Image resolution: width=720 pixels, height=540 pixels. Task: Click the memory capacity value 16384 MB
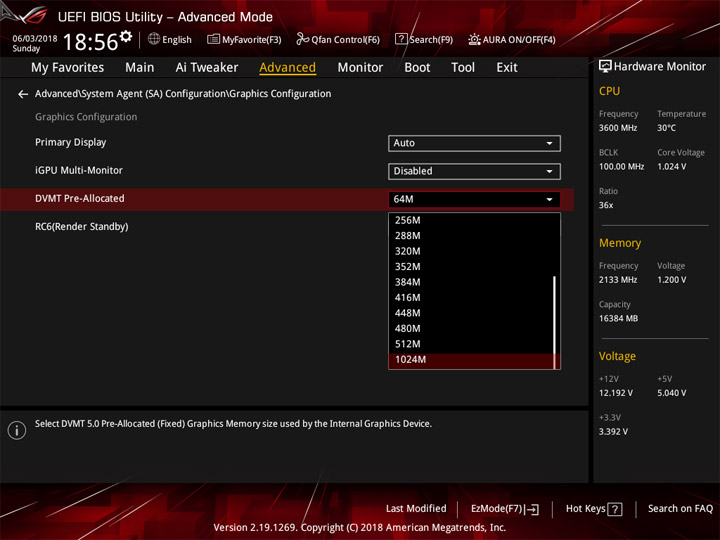point(618,319)
